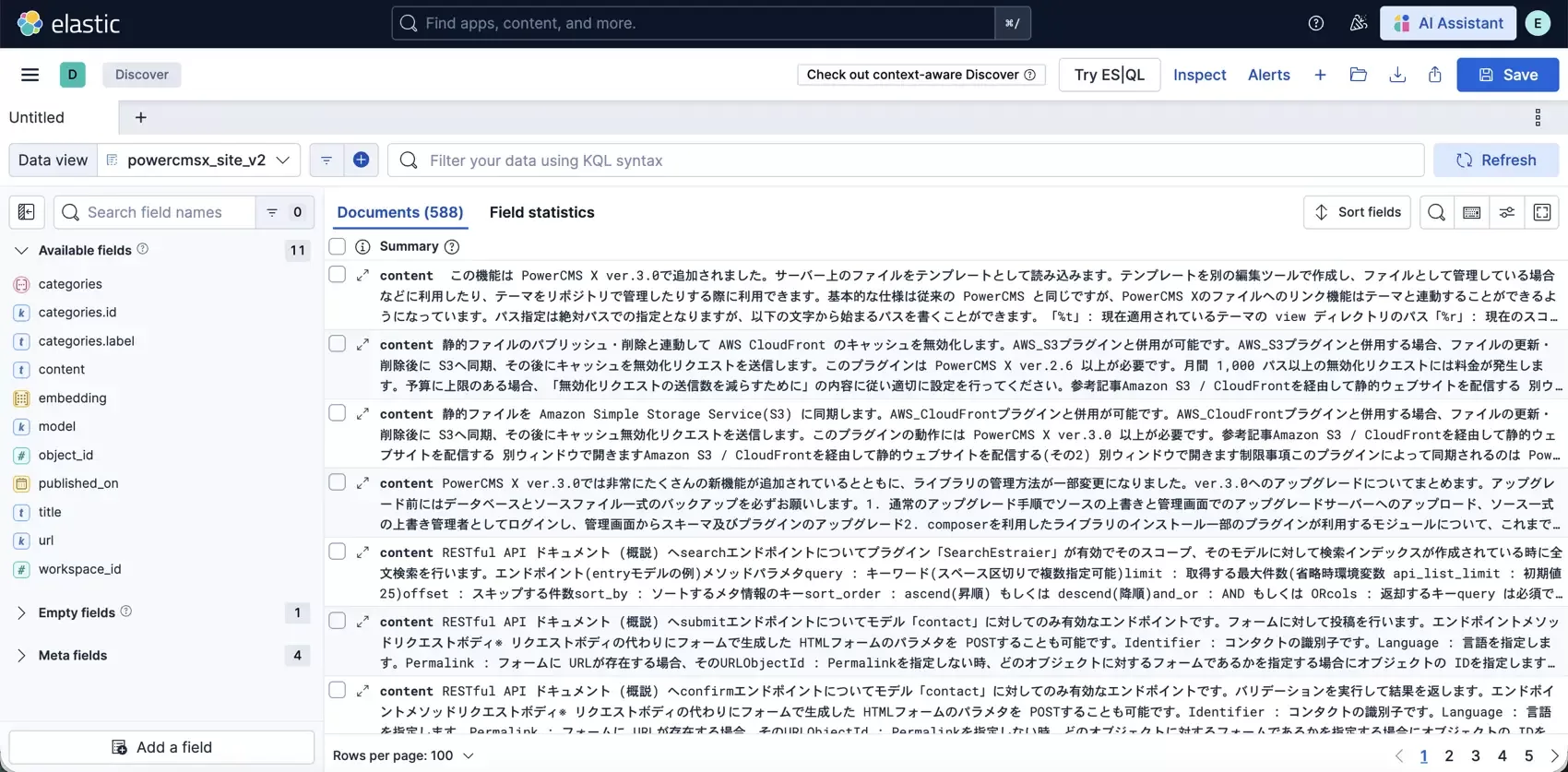Switch to Field statistics tab
This screenshot has height=772, width=1568.
click(x=541, y=212)
